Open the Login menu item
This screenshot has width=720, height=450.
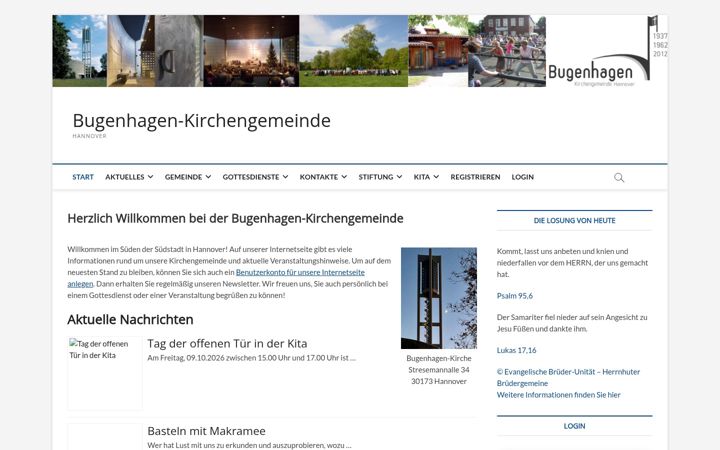click(523, 177)
